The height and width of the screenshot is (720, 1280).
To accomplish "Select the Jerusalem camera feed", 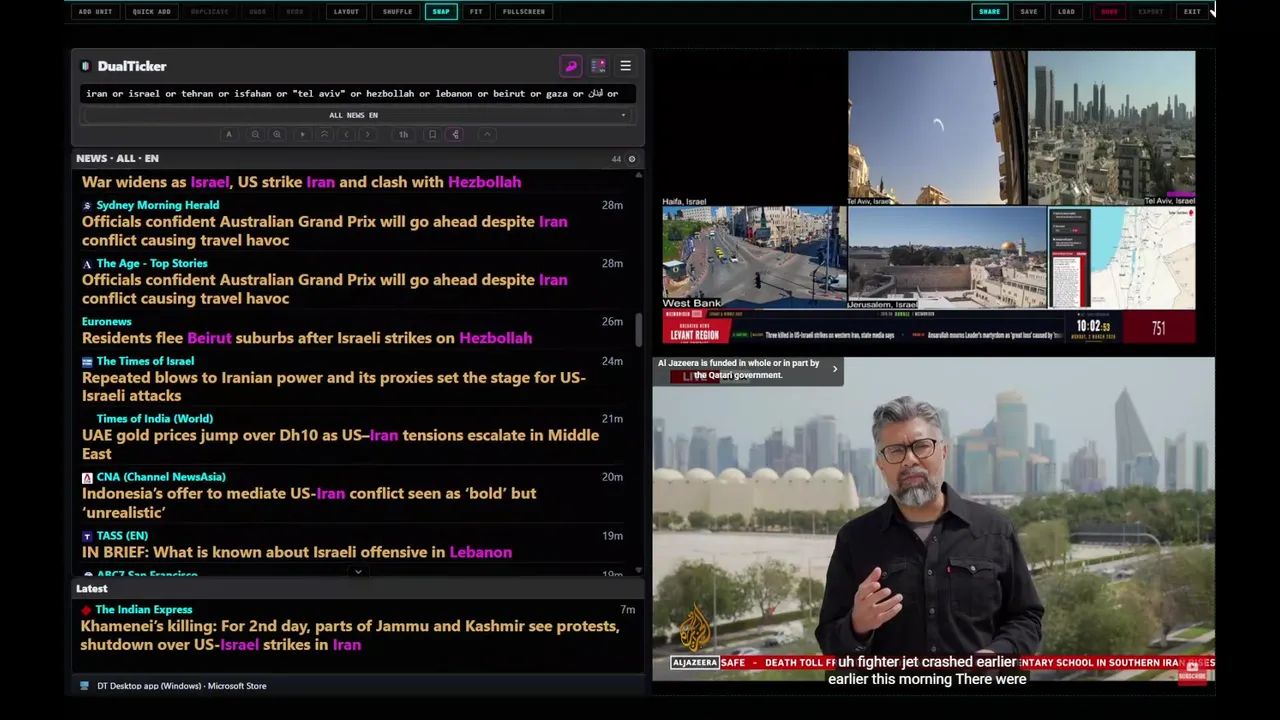I will [947, 258].
